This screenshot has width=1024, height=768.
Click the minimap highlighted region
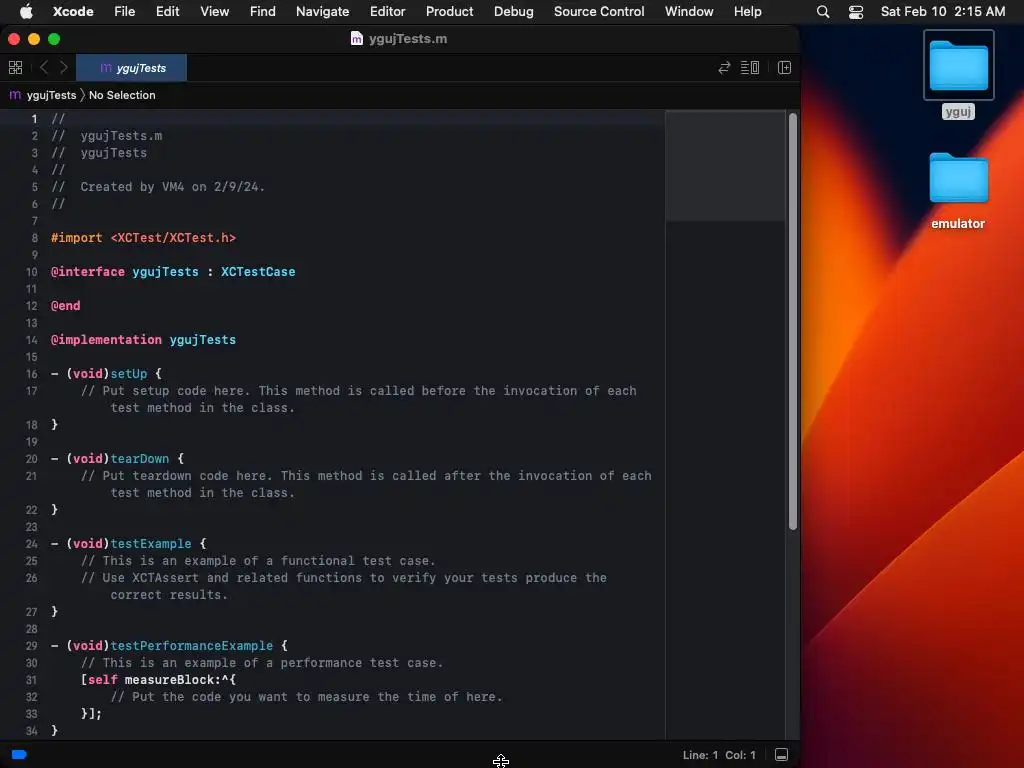click(x=725, y=166)
